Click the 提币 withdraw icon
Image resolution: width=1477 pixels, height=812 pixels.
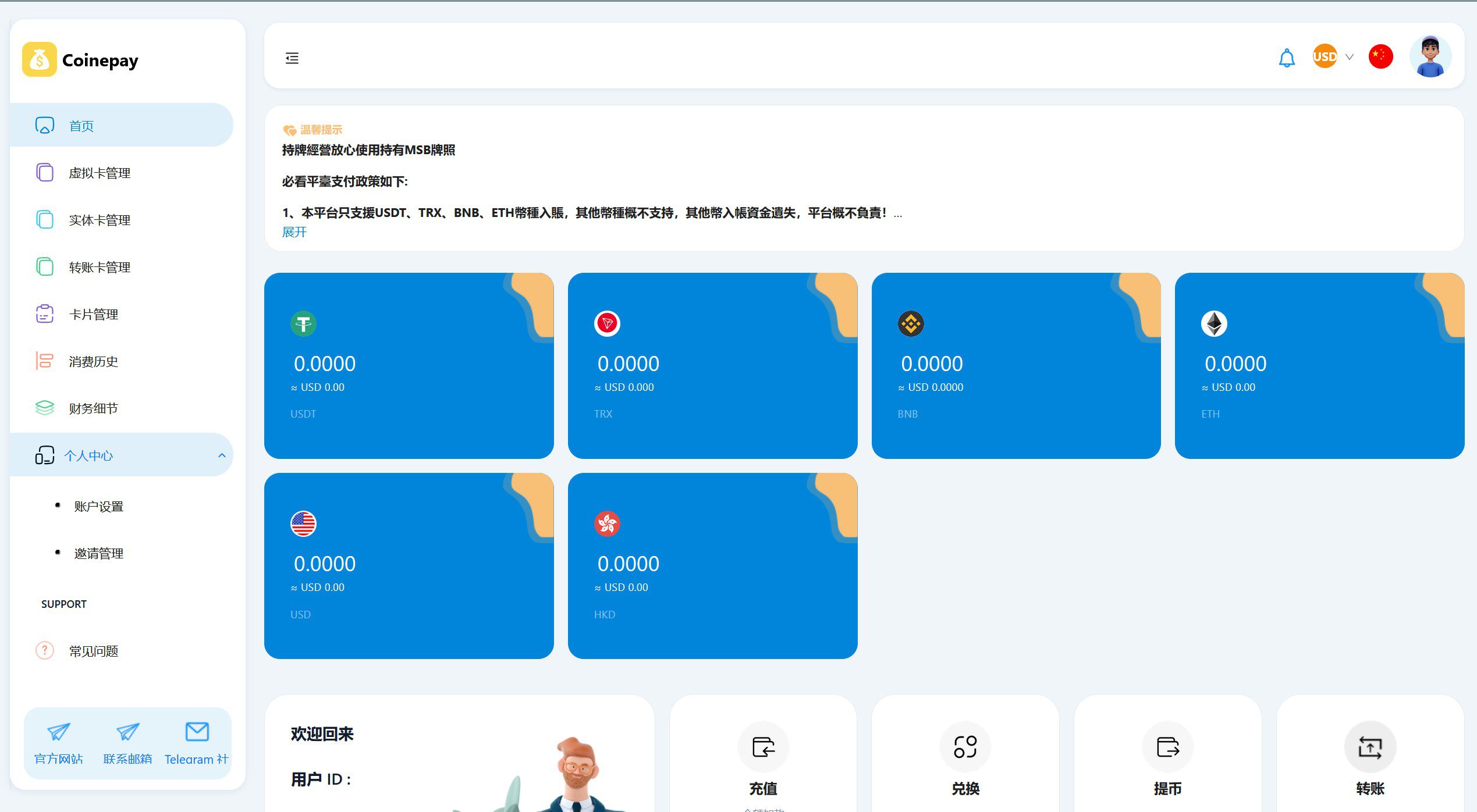[x=1167, y=747]
